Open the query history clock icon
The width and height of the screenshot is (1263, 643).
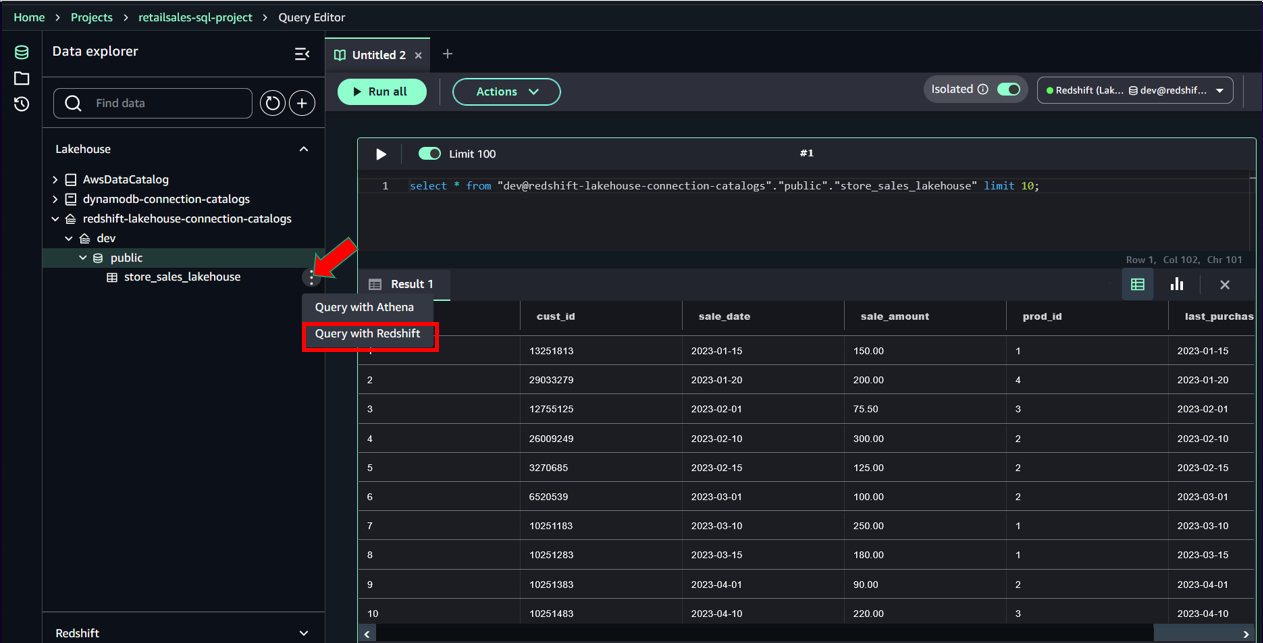[x=21, y=104]
